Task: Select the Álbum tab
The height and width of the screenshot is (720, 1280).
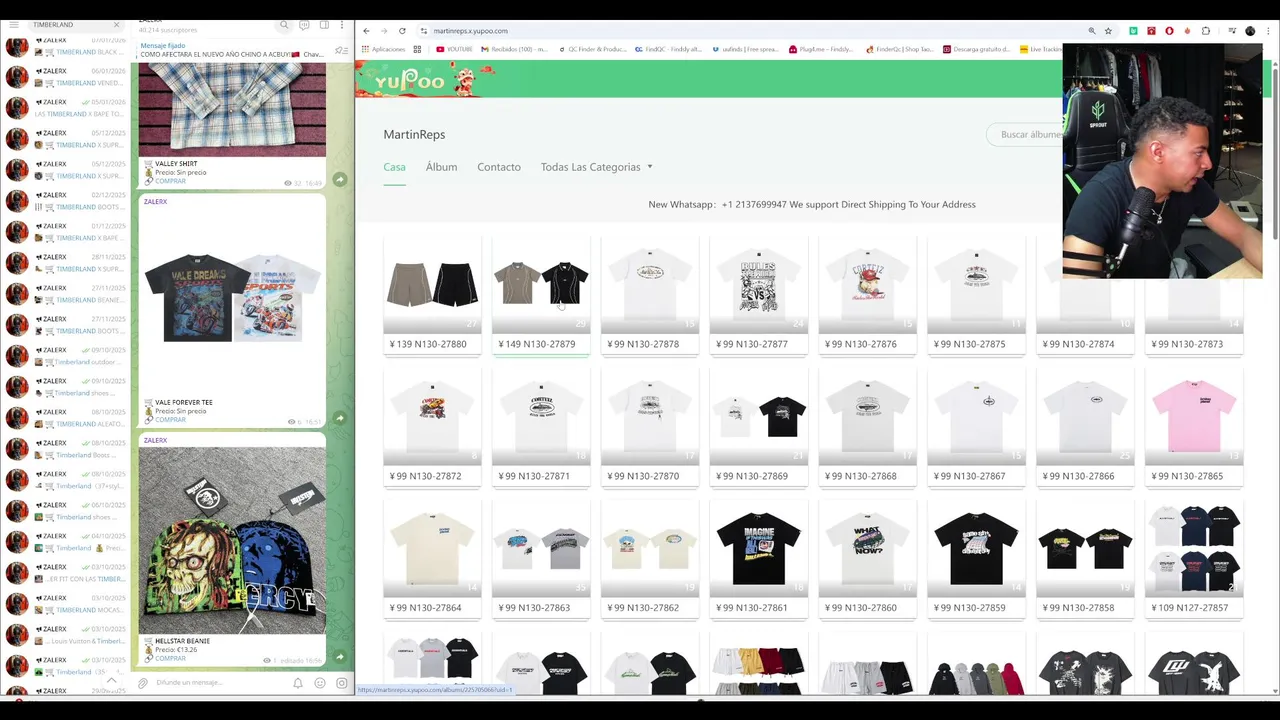Action: tap(441, 167)
